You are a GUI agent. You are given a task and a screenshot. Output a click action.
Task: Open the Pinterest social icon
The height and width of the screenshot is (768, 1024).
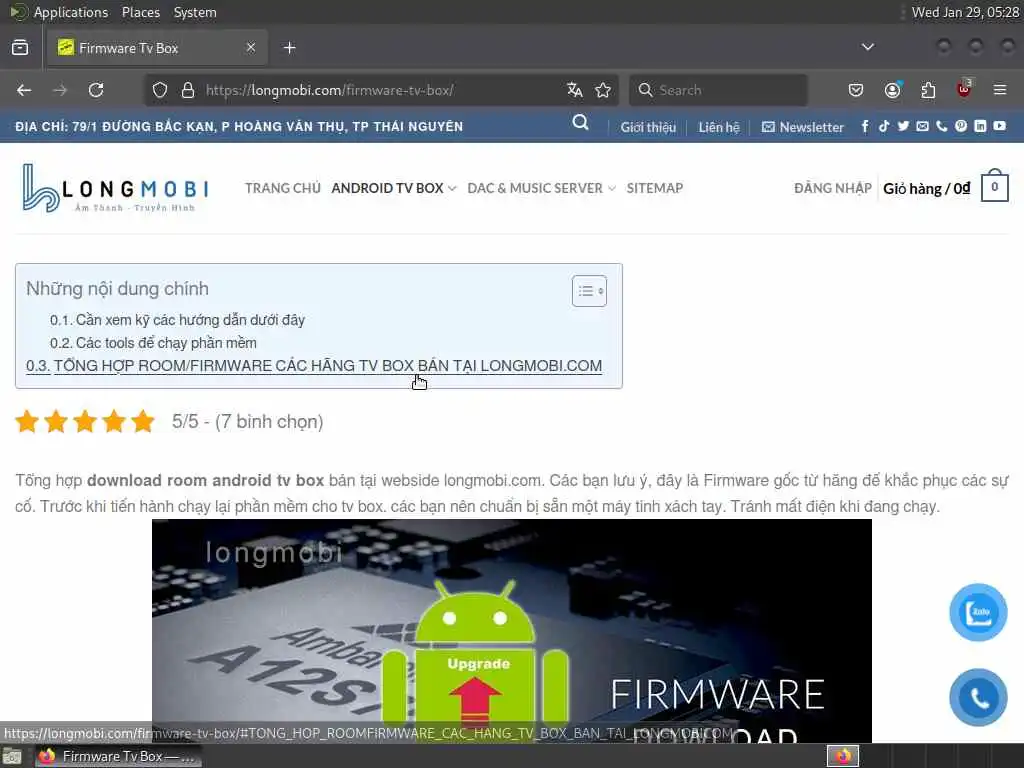(x=961, y=126)
